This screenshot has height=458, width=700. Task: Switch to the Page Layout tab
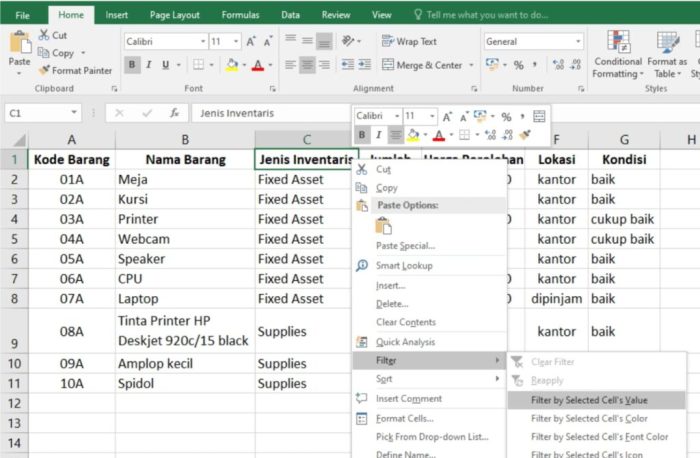pos(175,15)
